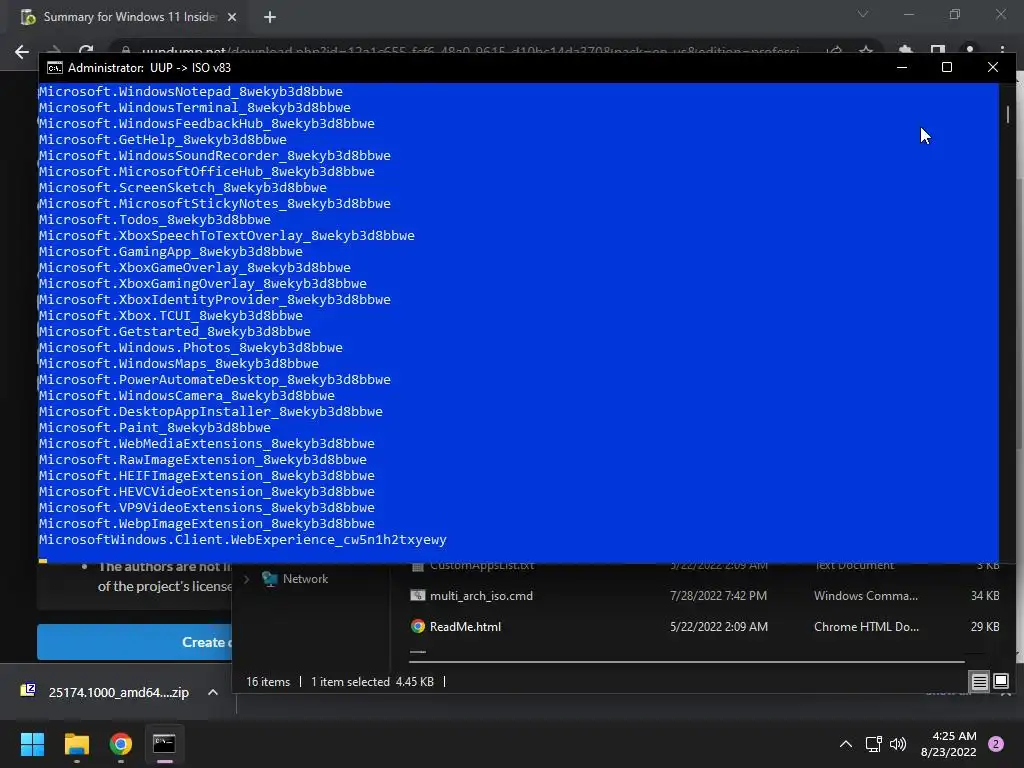The height and width of the screenshot is (768, 1024).
Task: Click the Chrome back arrow button
Action: click(22, 52)
